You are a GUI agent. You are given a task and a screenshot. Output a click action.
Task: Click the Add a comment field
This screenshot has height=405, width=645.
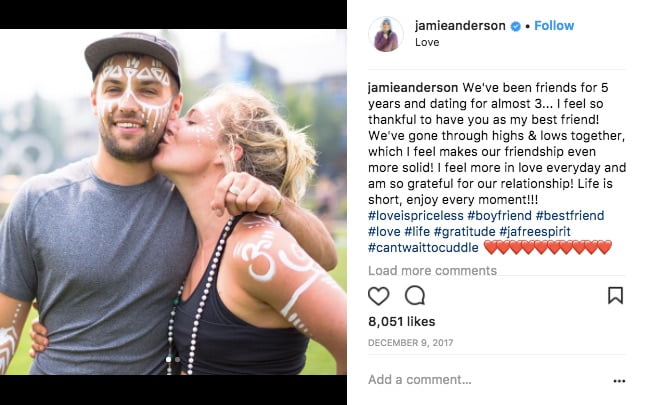(x=485, y=380)
